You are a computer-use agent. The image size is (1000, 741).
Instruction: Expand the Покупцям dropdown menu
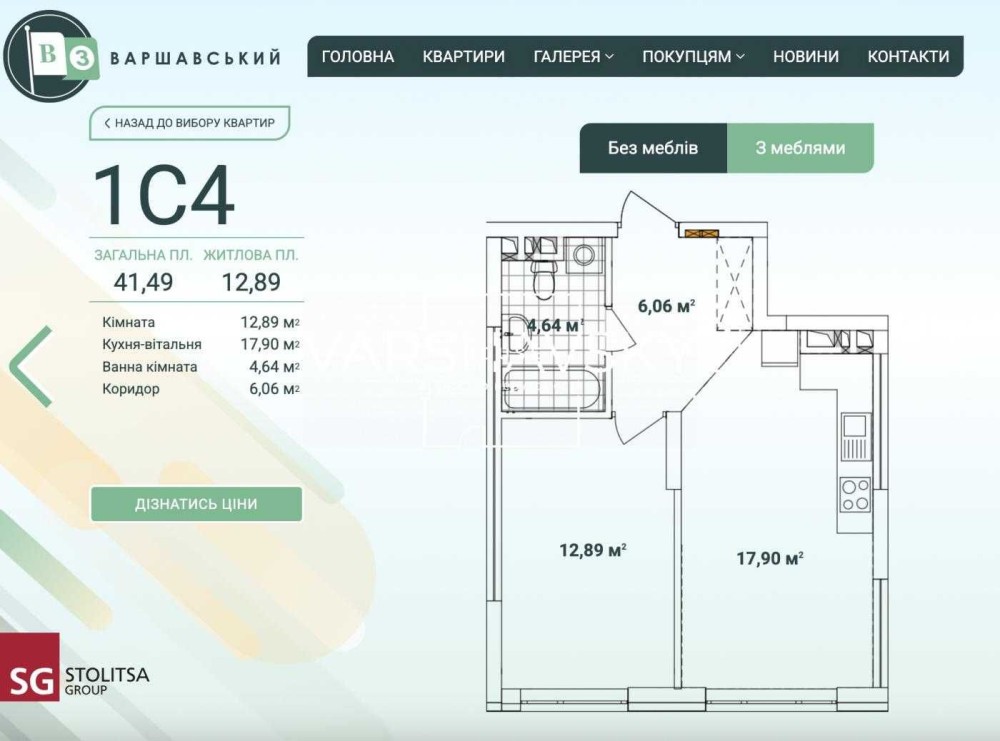click(x=693, y=57)
